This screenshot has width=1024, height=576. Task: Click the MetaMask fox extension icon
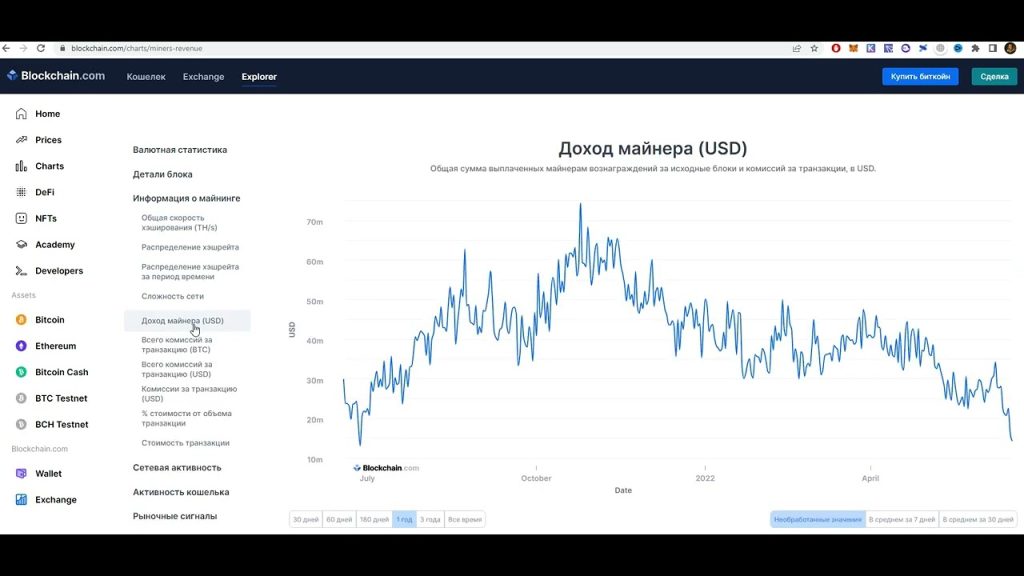point(853,48)
